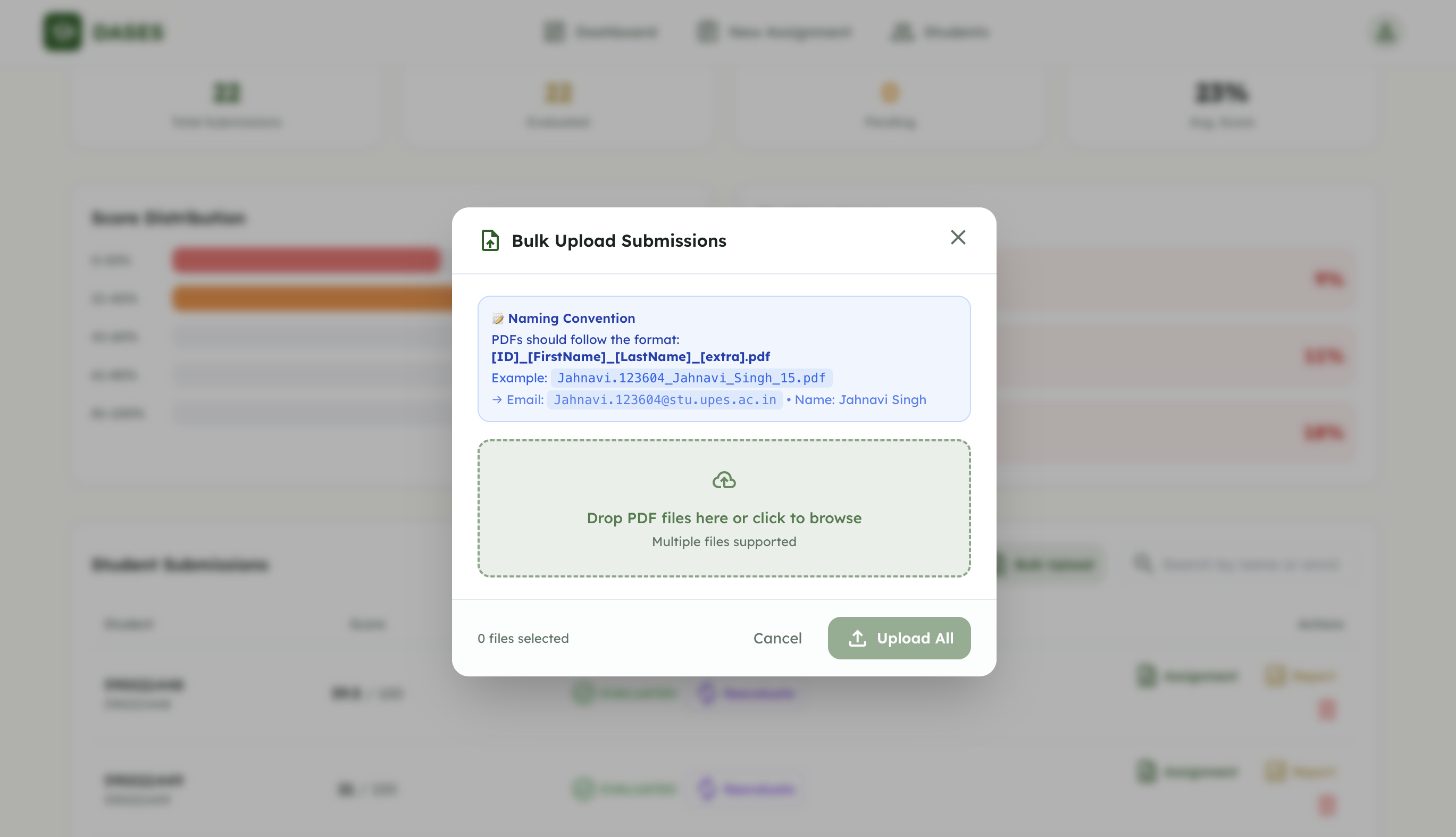The width and height of the screenshot is (1456, 837).
Task: Click the red delete icon in first submission row
Action: [x=1327, y=709]
